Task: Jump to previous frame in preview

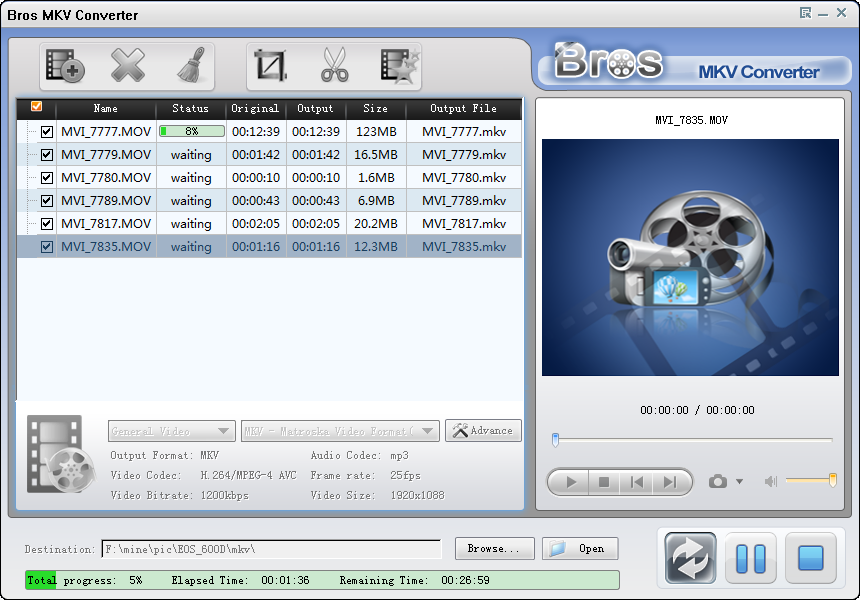Action: [636, 482]
